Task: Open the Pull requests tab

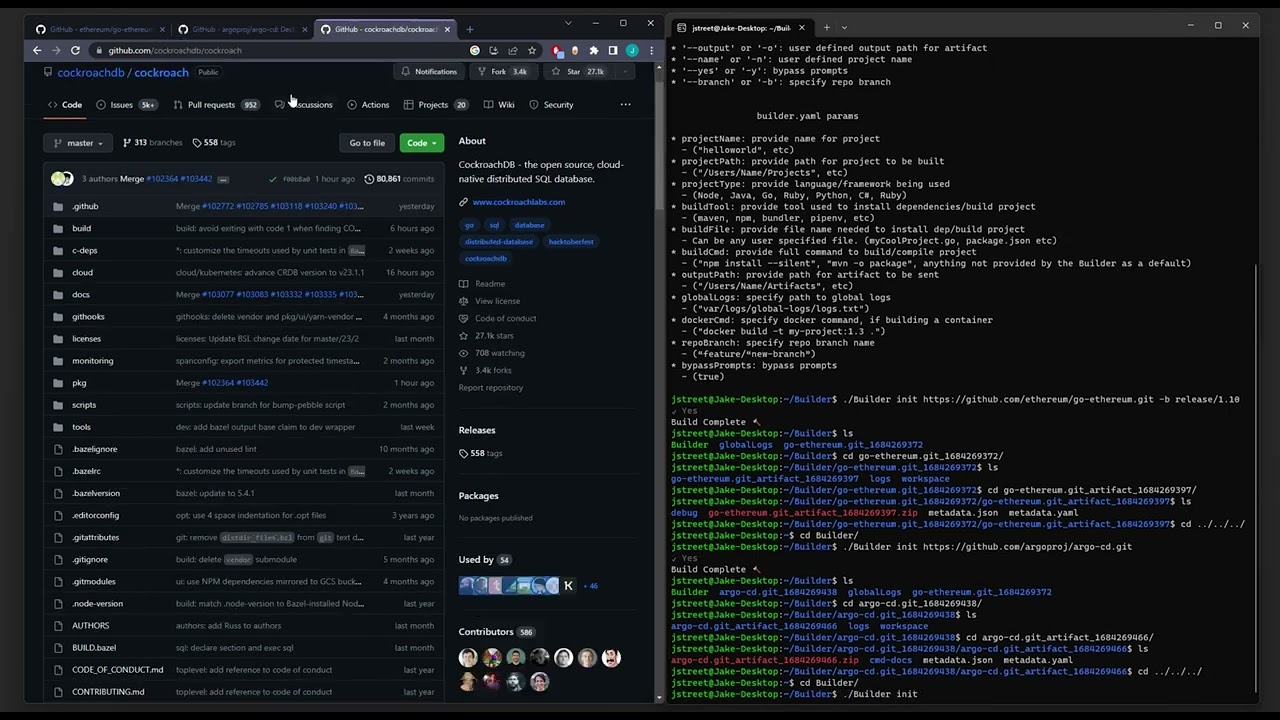Action: pyautogui.click(x=216, y=104)
